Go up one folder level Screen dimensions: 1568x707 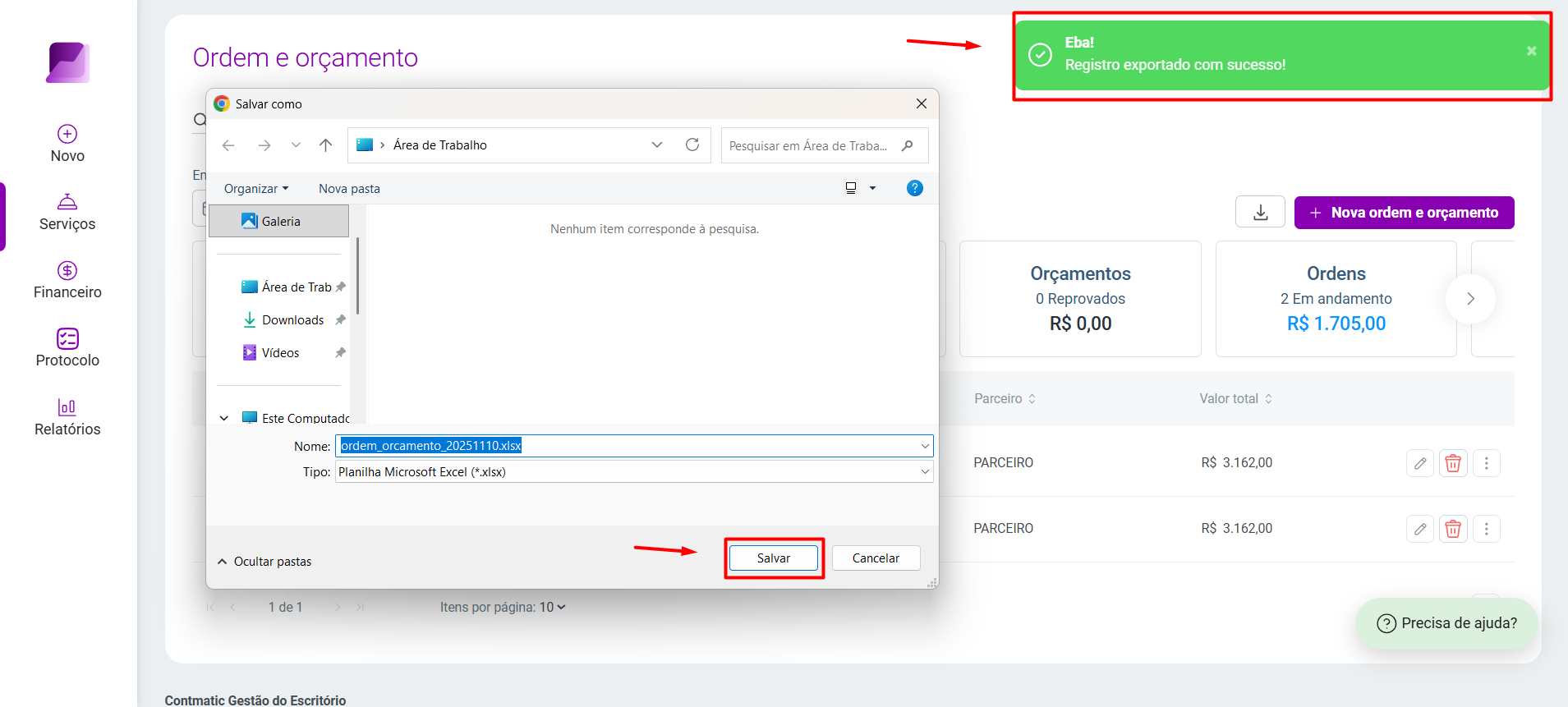point(326,145)
